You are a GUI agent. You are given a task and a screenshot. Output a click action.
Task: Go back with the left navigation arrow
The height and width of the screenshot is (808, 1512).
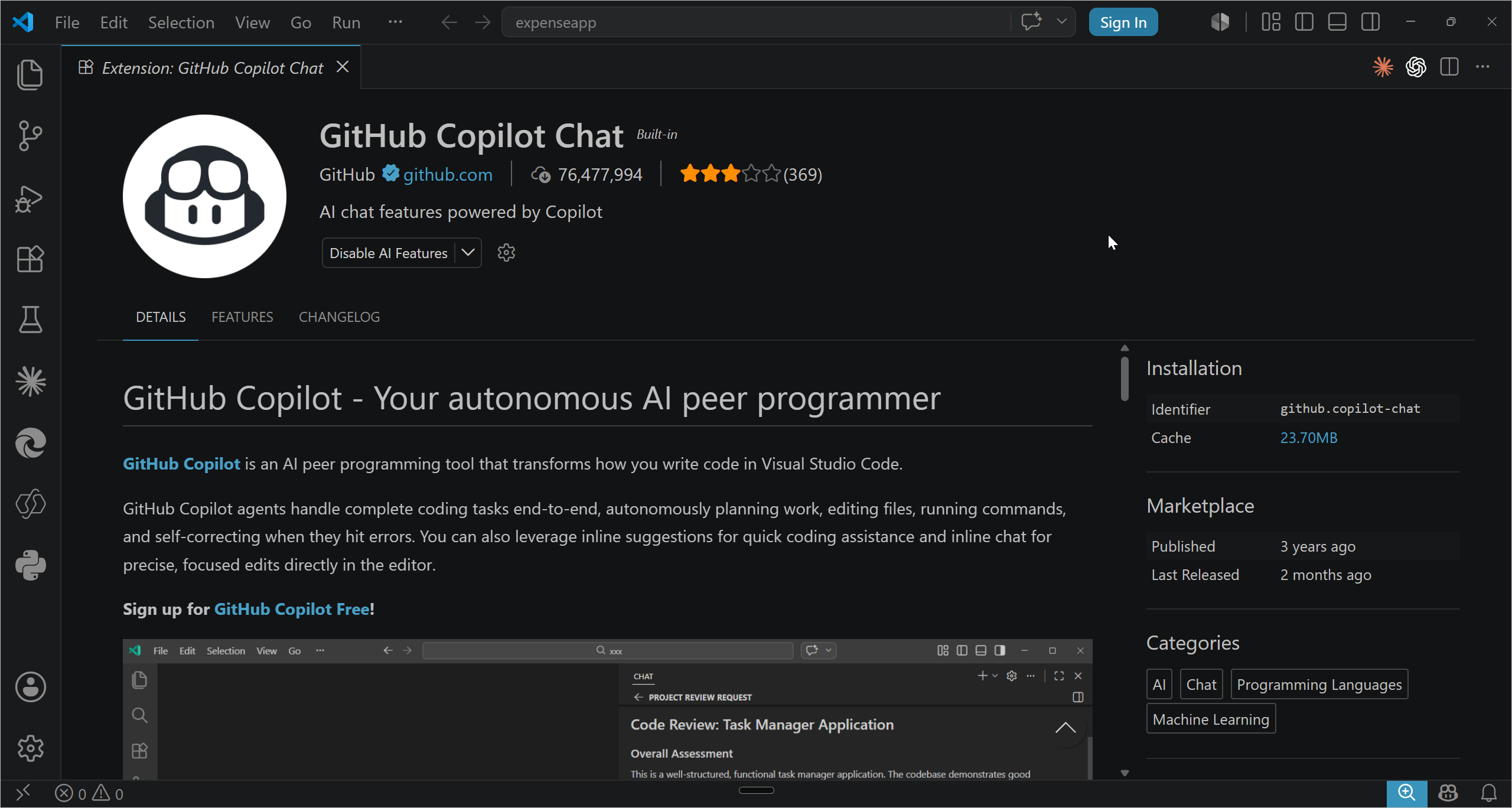tap(449, 22)
